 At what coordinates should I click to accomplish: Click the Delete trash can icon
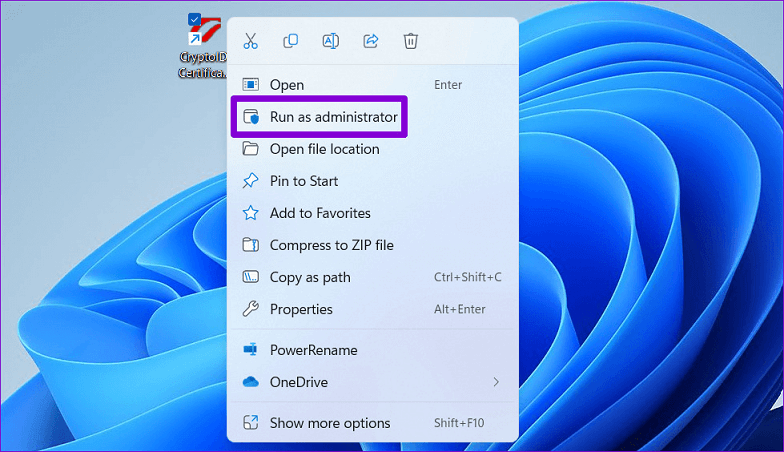(x=410, y=41)
